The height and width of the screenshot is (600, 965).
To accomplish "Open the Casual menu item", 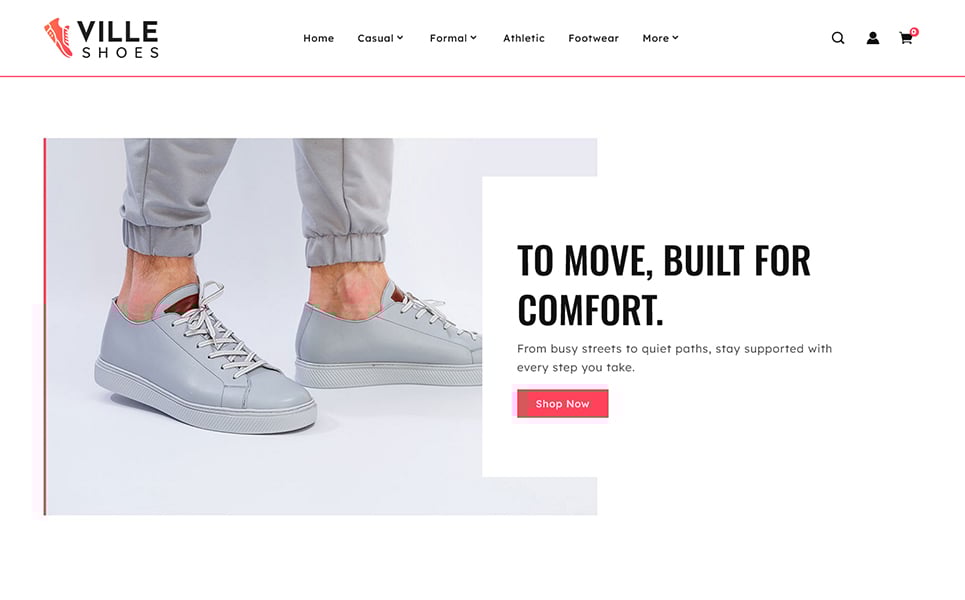I will [375, 38].
